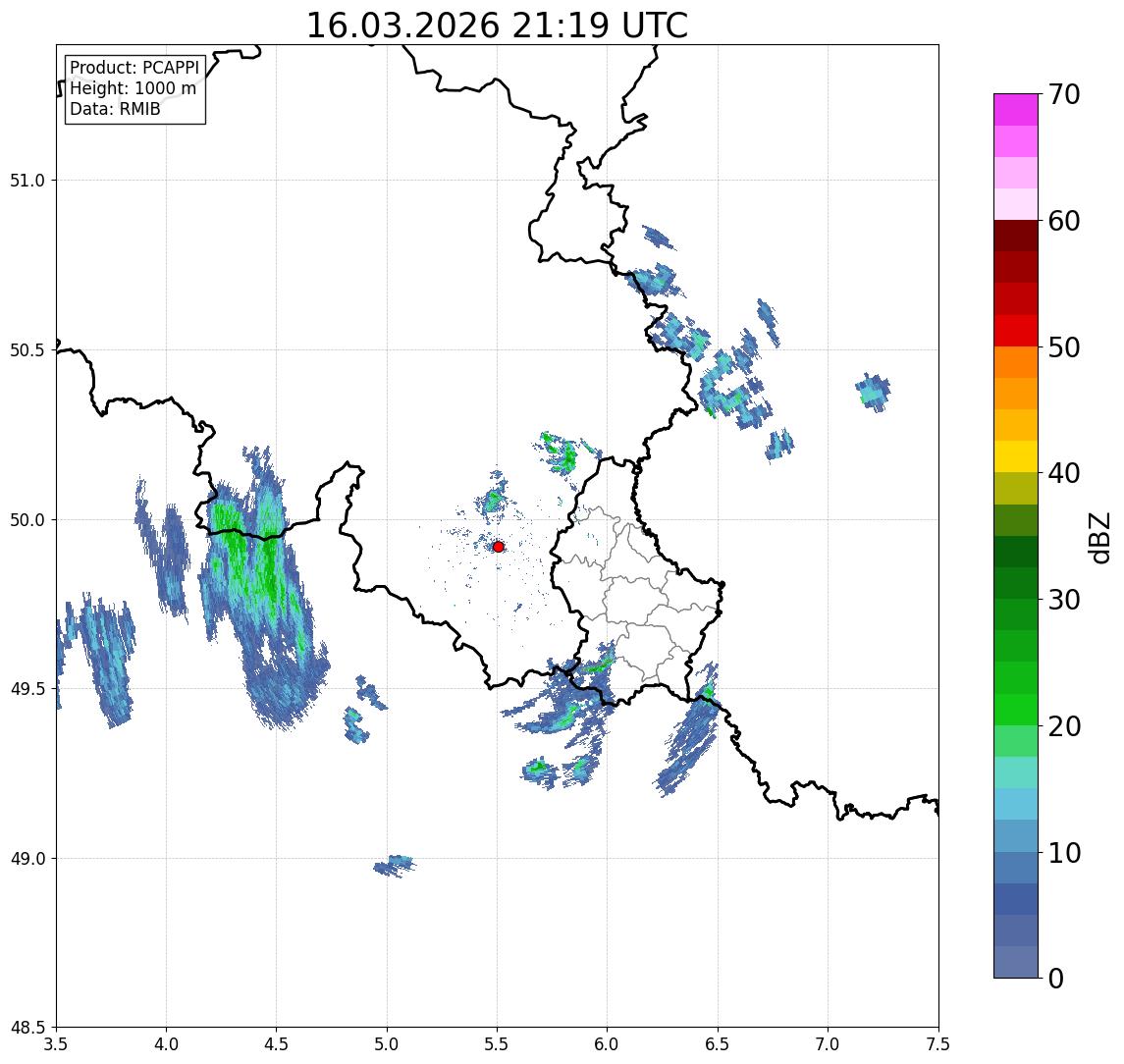The width and height of the screenshot is (1124, 1064).
Task: Click longitude tick label '4.0'
Action: click(x=166, y=1044)
